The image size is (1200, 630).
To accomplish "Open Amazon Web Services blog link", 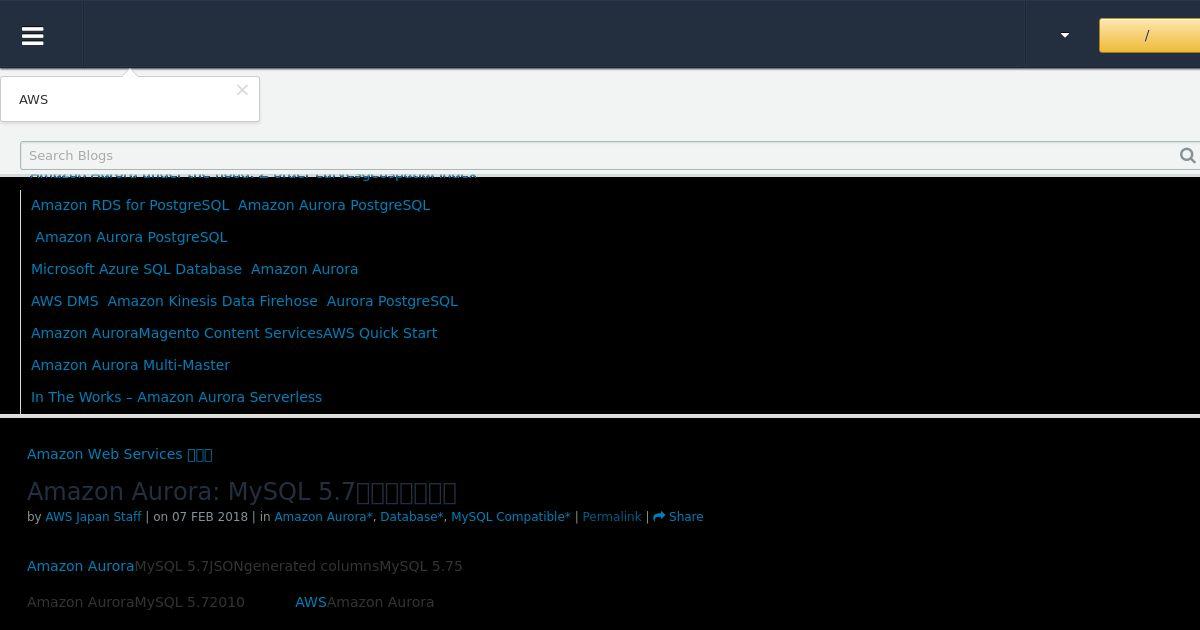I will (x=119, y=454).
